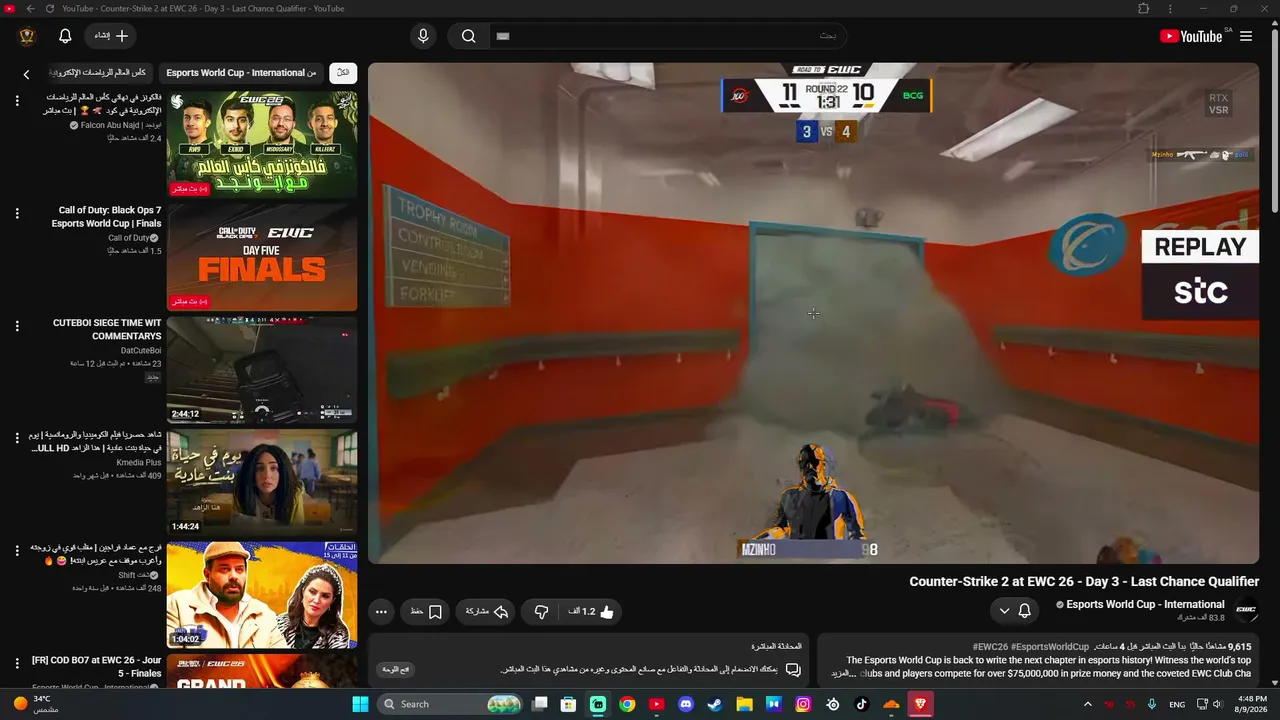Open CUTEBOI SIEGE TIME video title
The width and height of the screenshot is (1280, 720).
107,330
